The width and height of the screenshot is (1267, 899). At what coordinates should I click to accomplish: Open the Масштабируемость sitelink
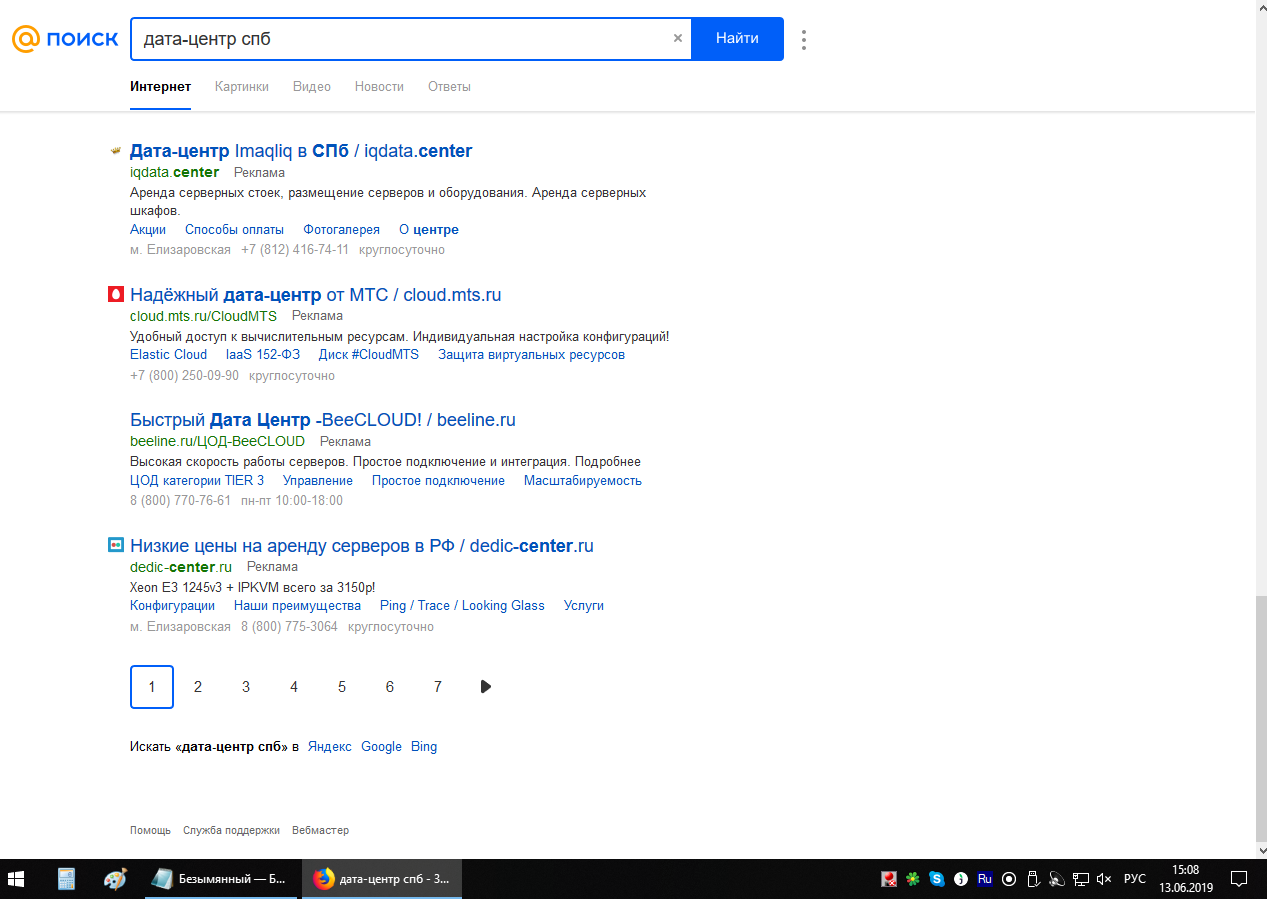(x=583, y=481)
